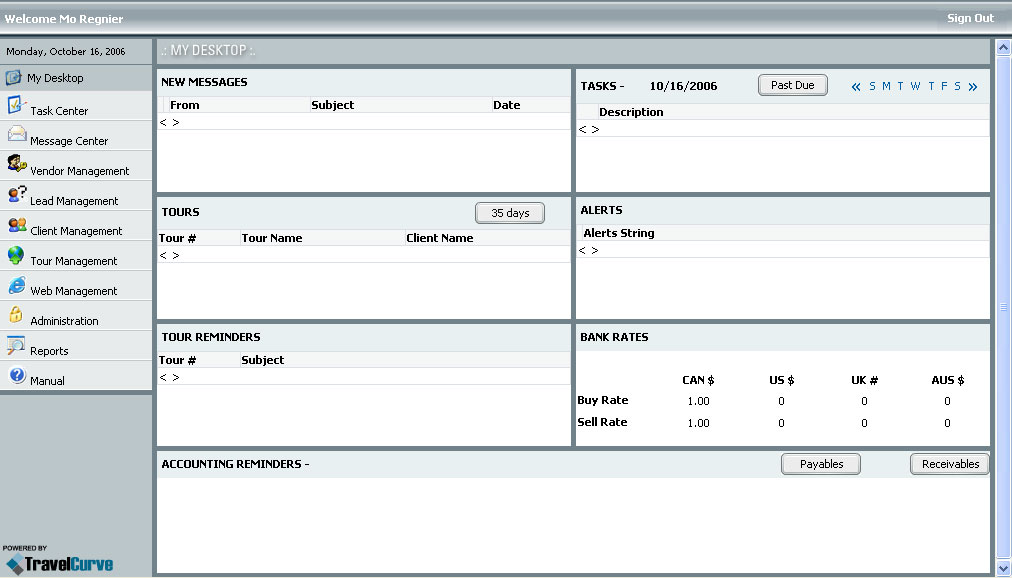Select Wednesday in the Tasks day picker
Viewport: 1012px width, 578px height.
click(915, 87)
